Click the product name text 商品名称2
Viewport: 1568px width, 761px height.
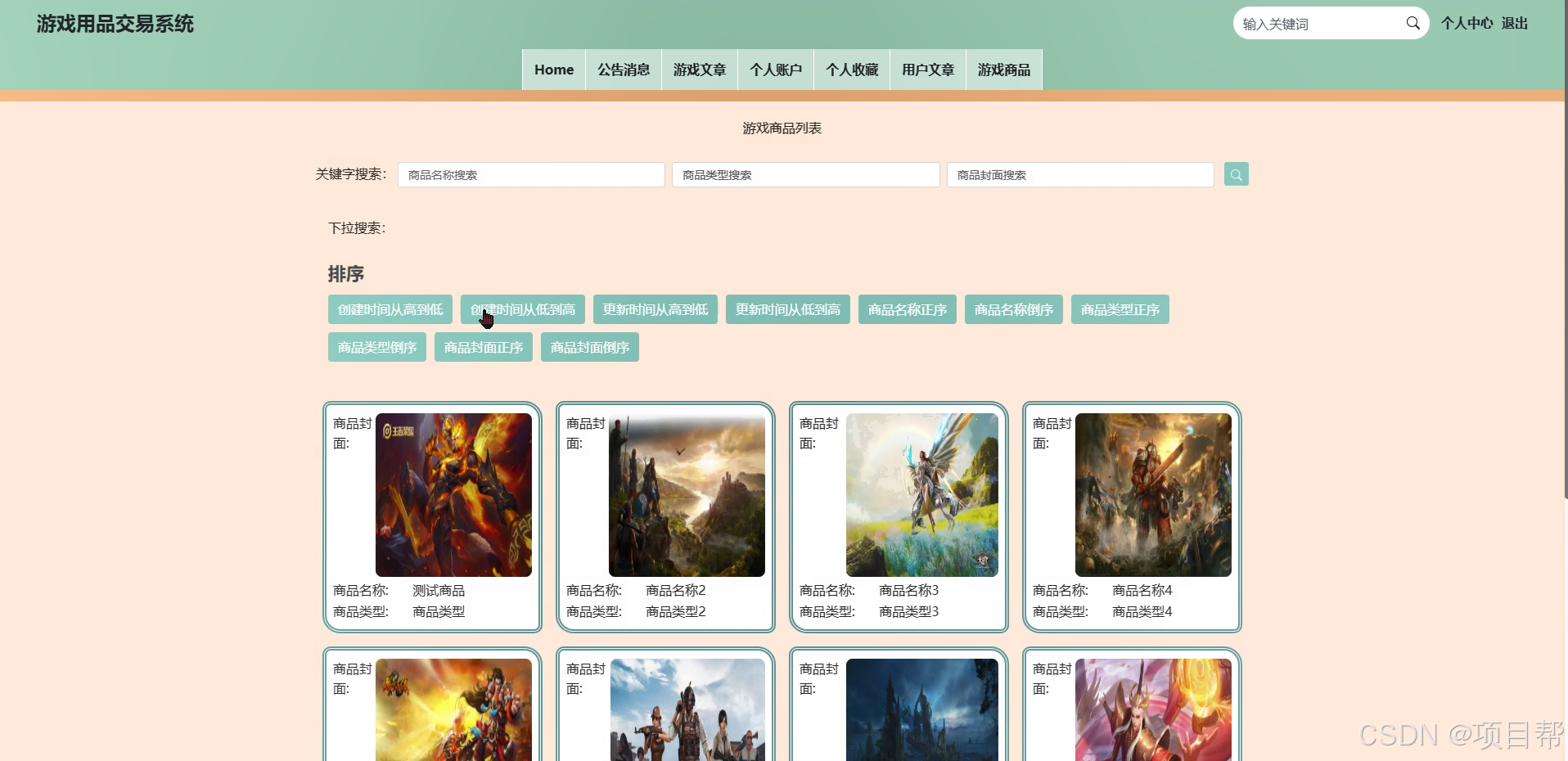pyautogui.click(x=676, y=591)
